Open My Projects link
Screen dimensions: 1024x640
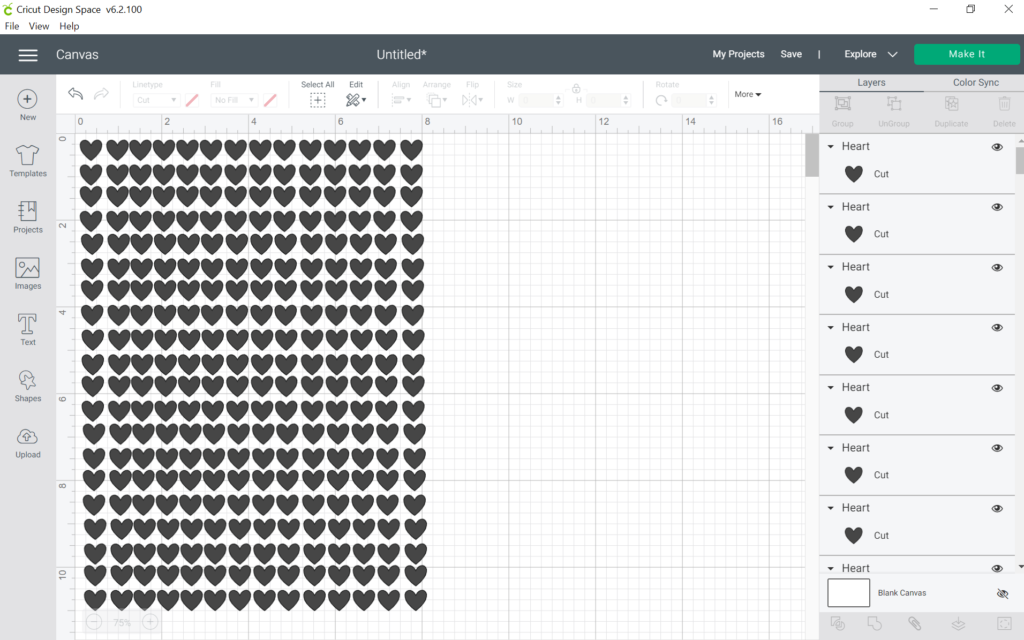point(738,54)
